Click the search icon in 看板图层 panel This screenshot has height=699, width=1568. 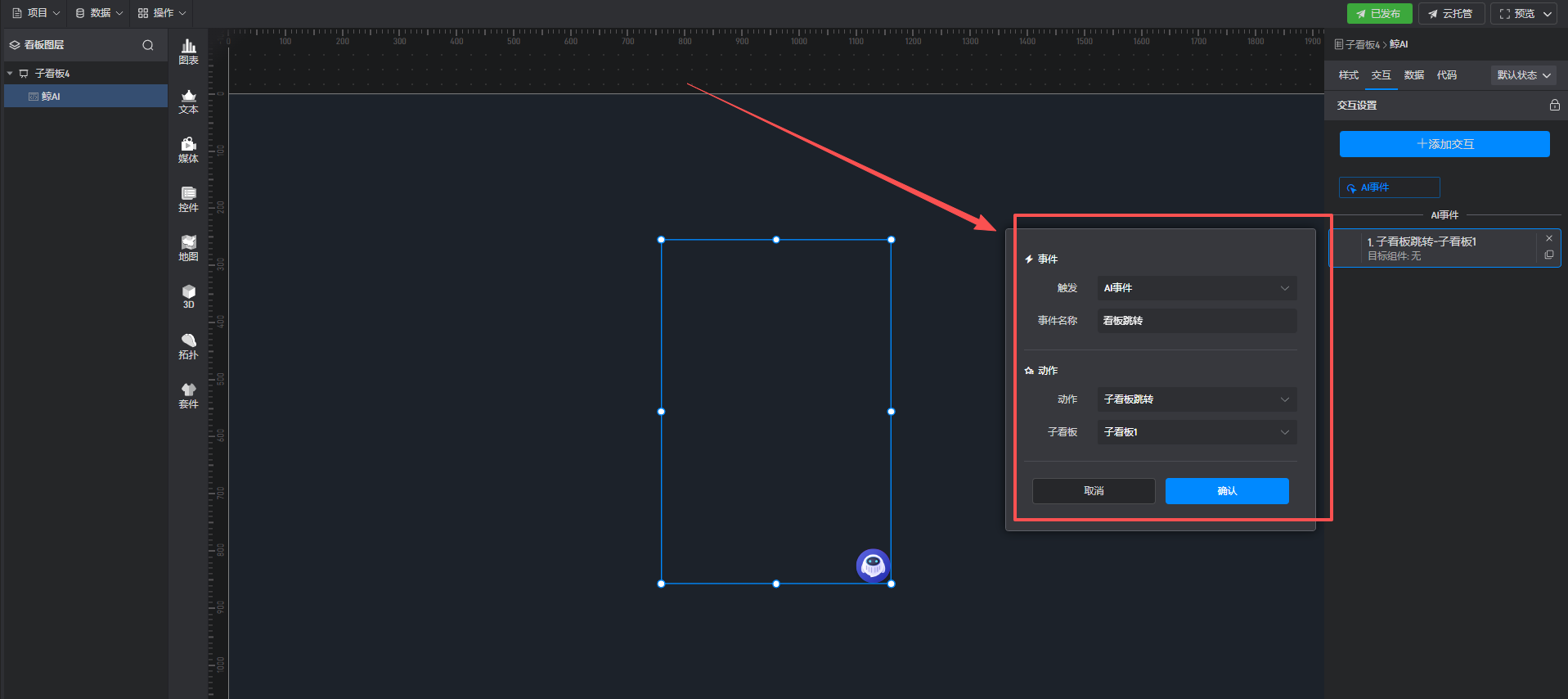[x=148, y=45]
